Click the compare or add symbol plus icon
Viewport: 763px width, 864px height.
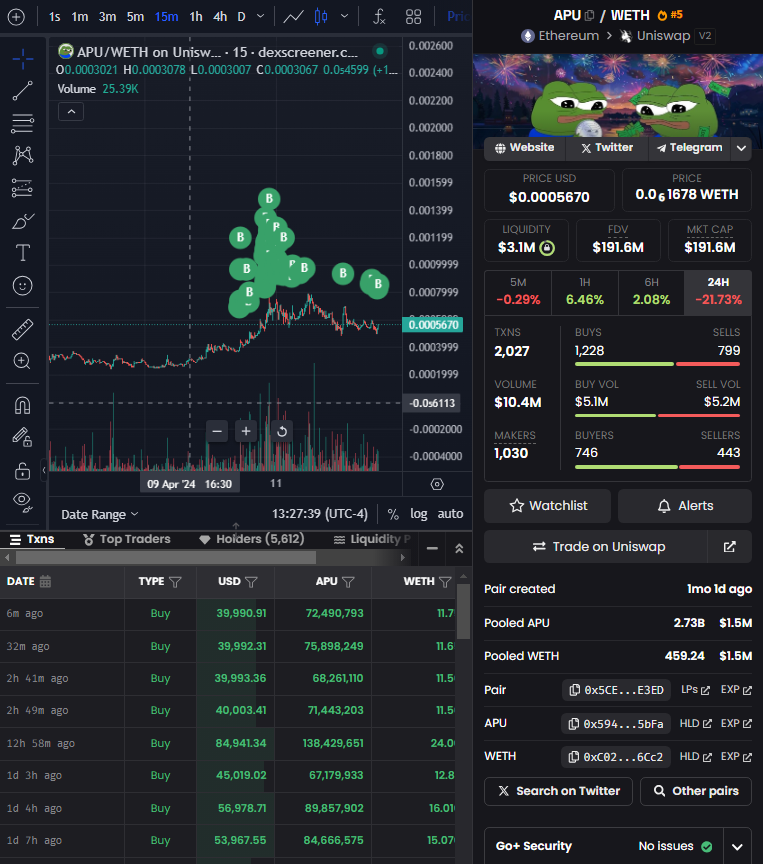(16, 17)
